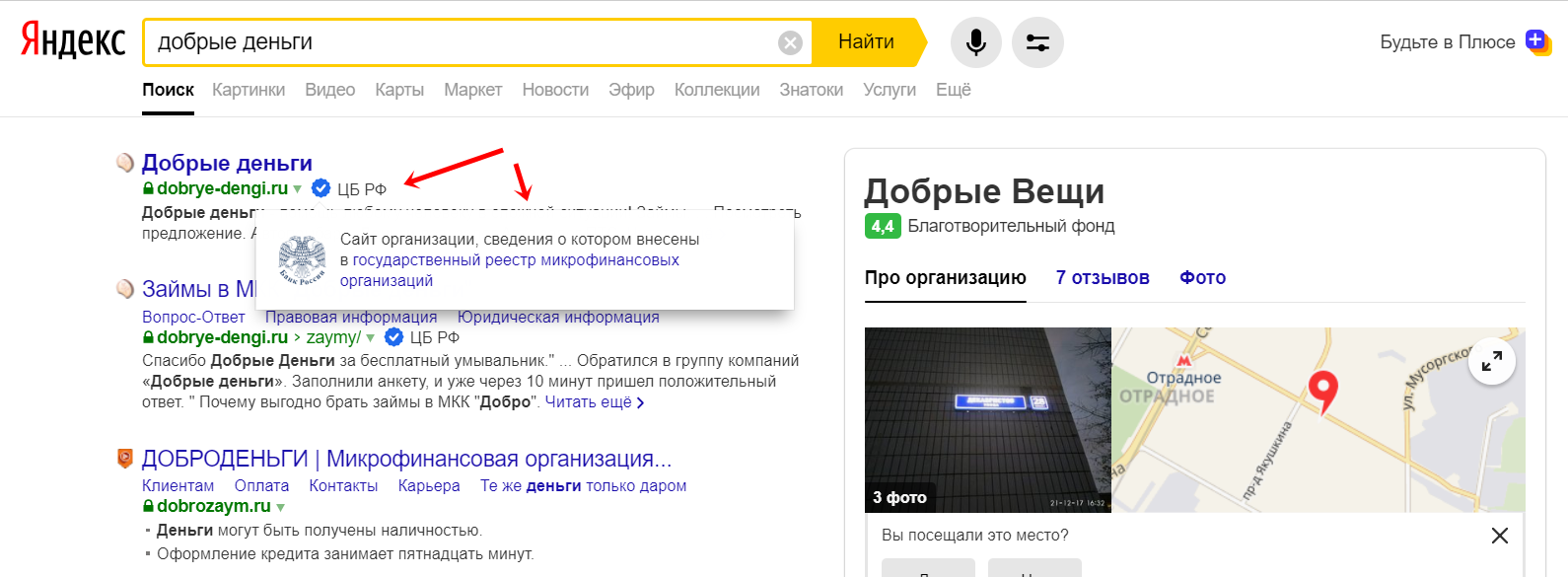The width and height of the screenshot is (1568, 577).
Task: Click 'Вы посещали это место?' question text
Action: [974, 536]
